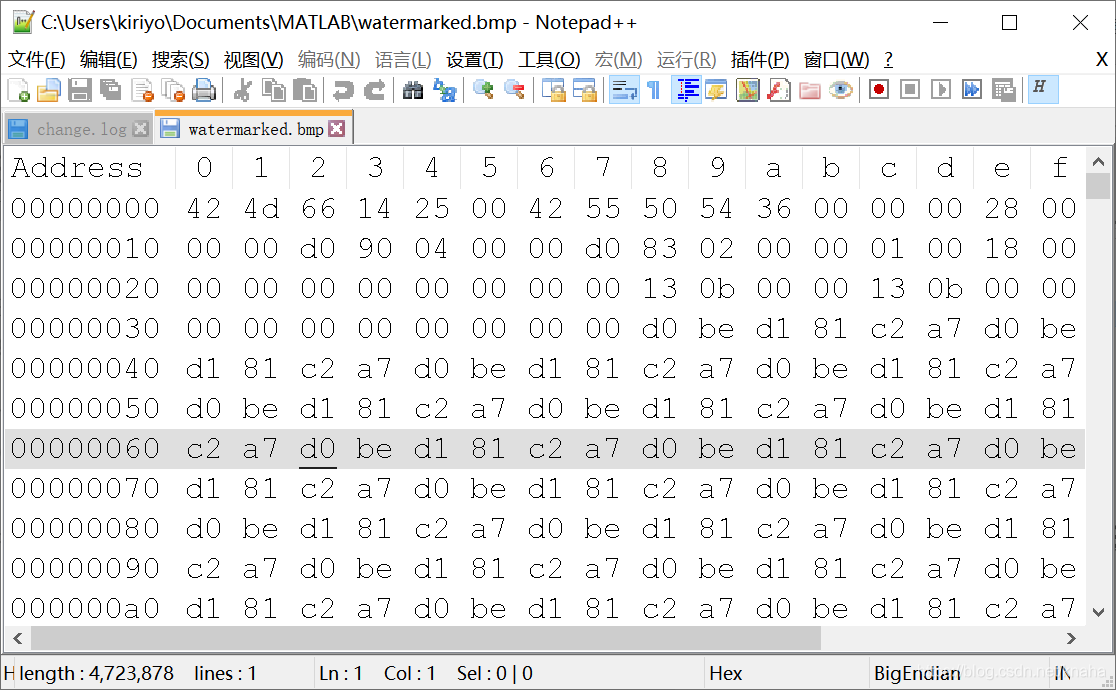Screen dimensions: 1116x690
Task: Open Find with the binoculars icon
Action: click(x=413, y=90)
